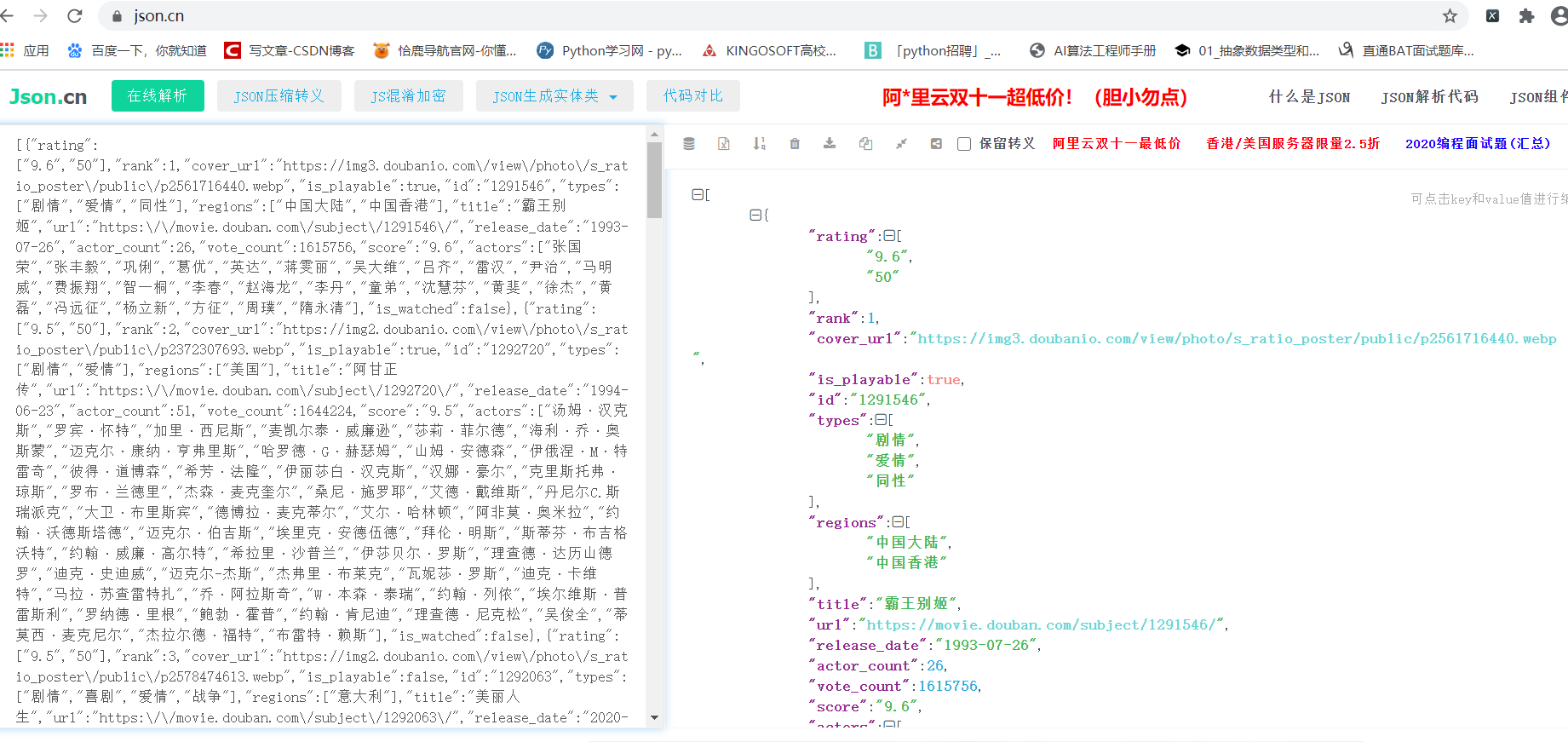
Task: Open the Python学习网 bookmark
Action: point(610,50)
